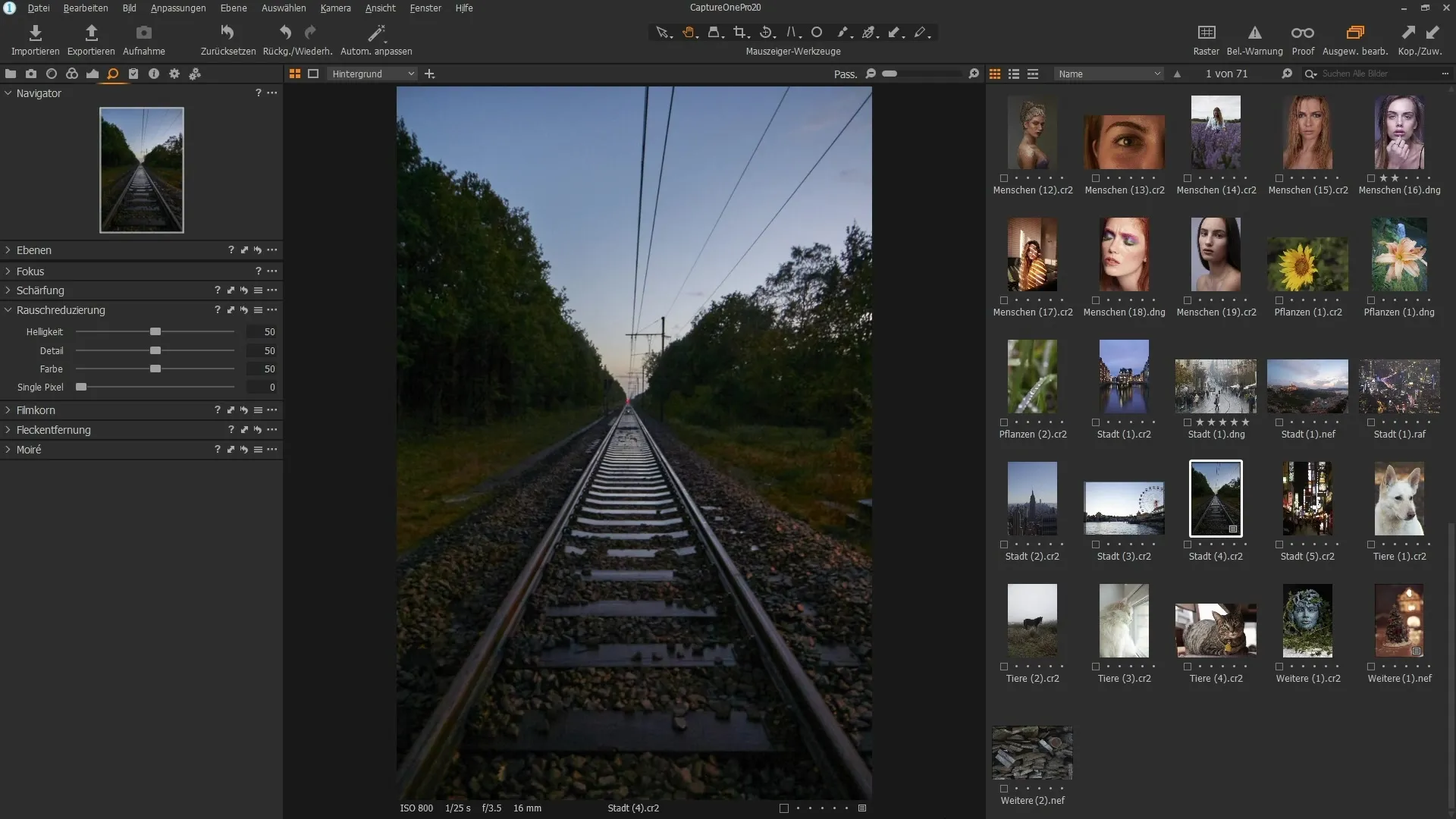Select the crop tool
Screen dimensions: 1456x819
pos(741,33)
